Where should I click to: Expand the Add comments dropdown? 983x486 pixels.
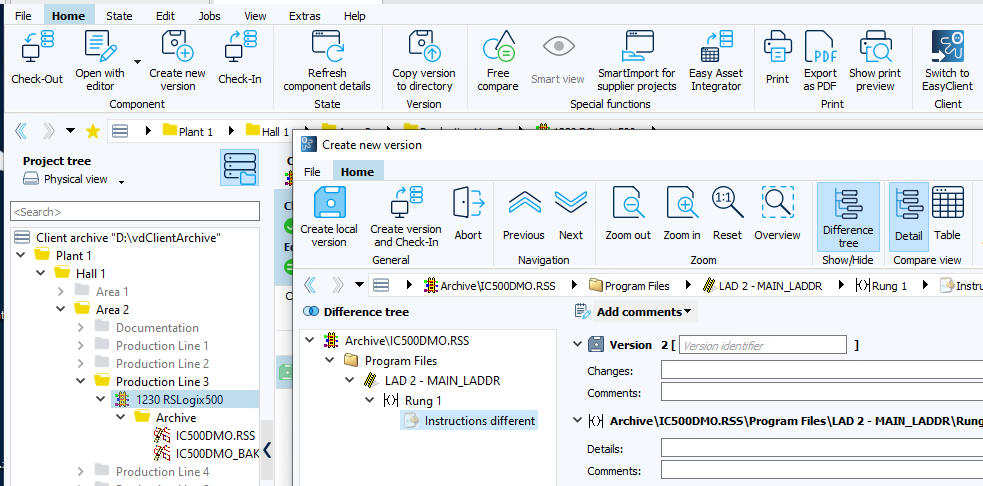(638, 312)
